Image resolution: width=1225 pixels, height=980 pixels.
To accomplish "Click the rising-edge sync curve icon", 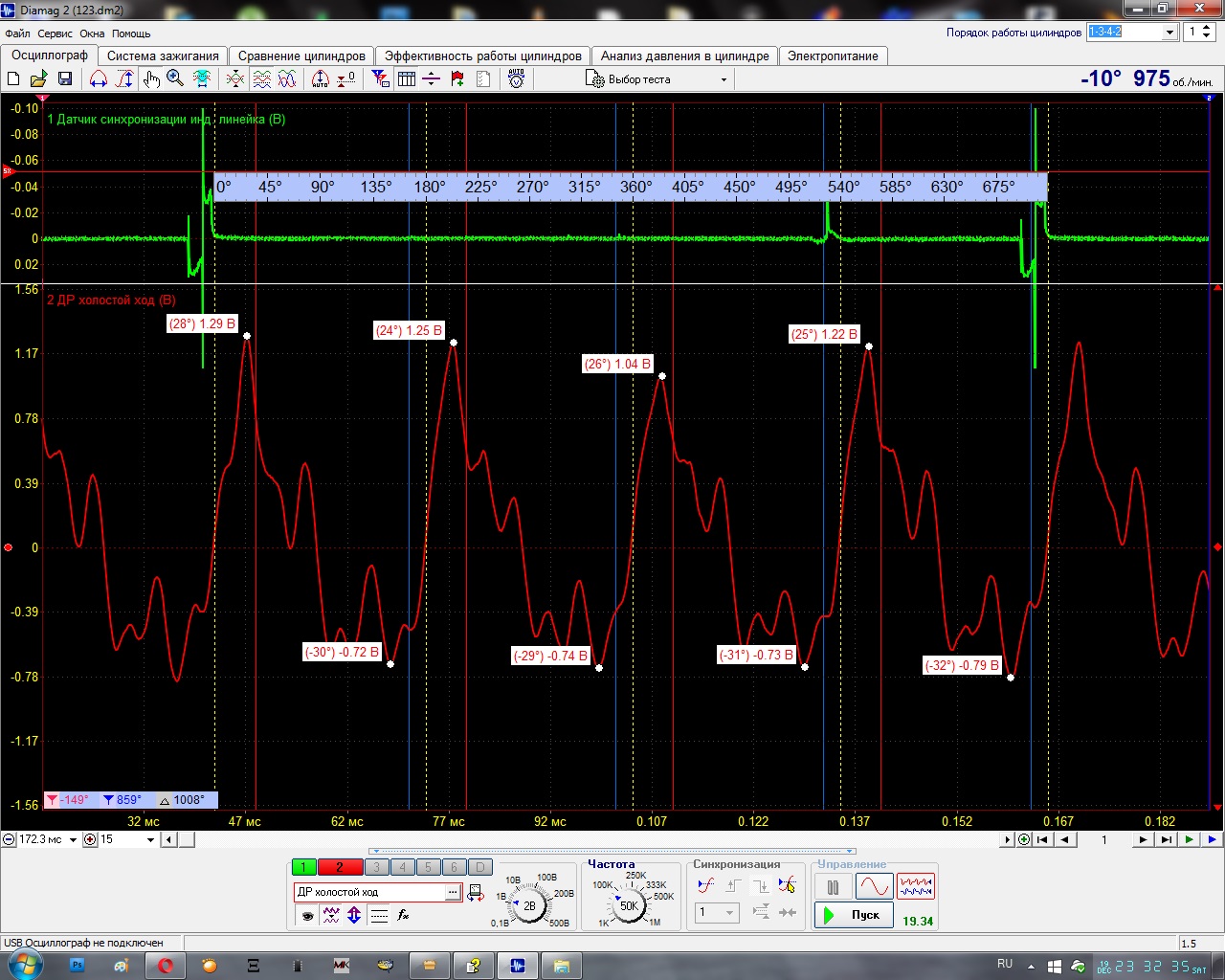I will click(706, 886).
